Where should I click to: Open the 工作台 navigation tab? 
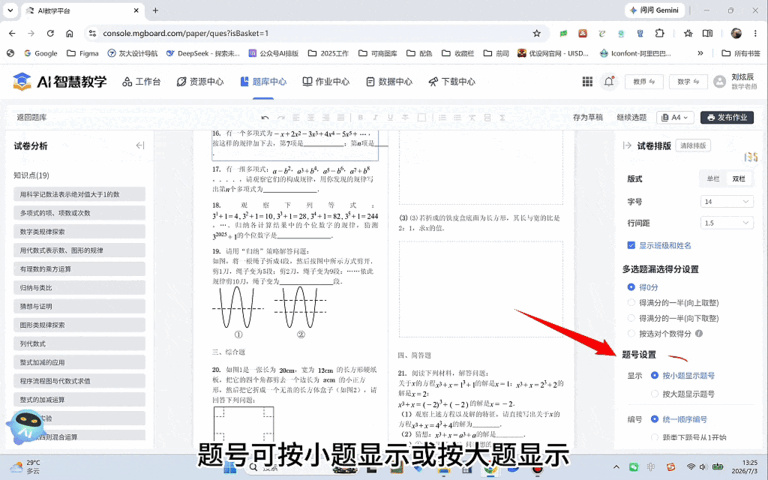pos(141,82)
